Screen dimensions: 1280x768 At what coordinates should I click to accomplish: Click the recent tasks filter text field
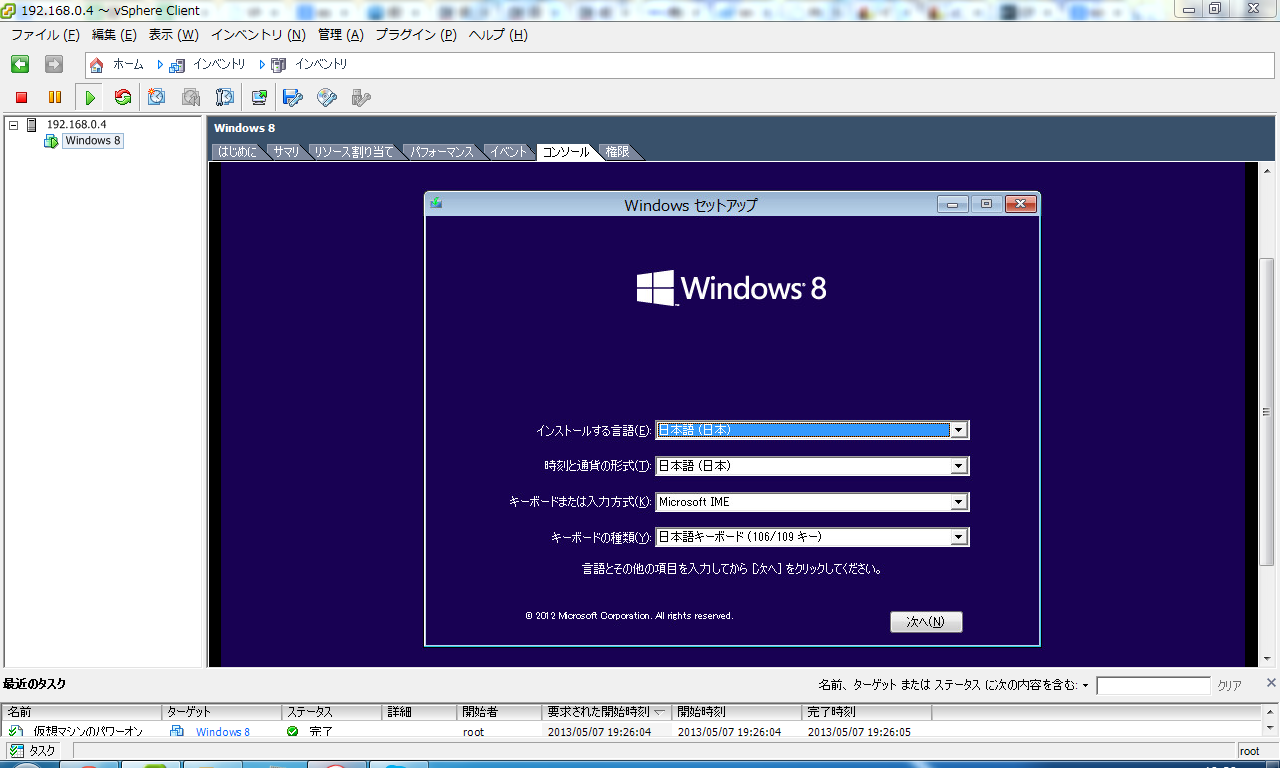pos(1153,686)
